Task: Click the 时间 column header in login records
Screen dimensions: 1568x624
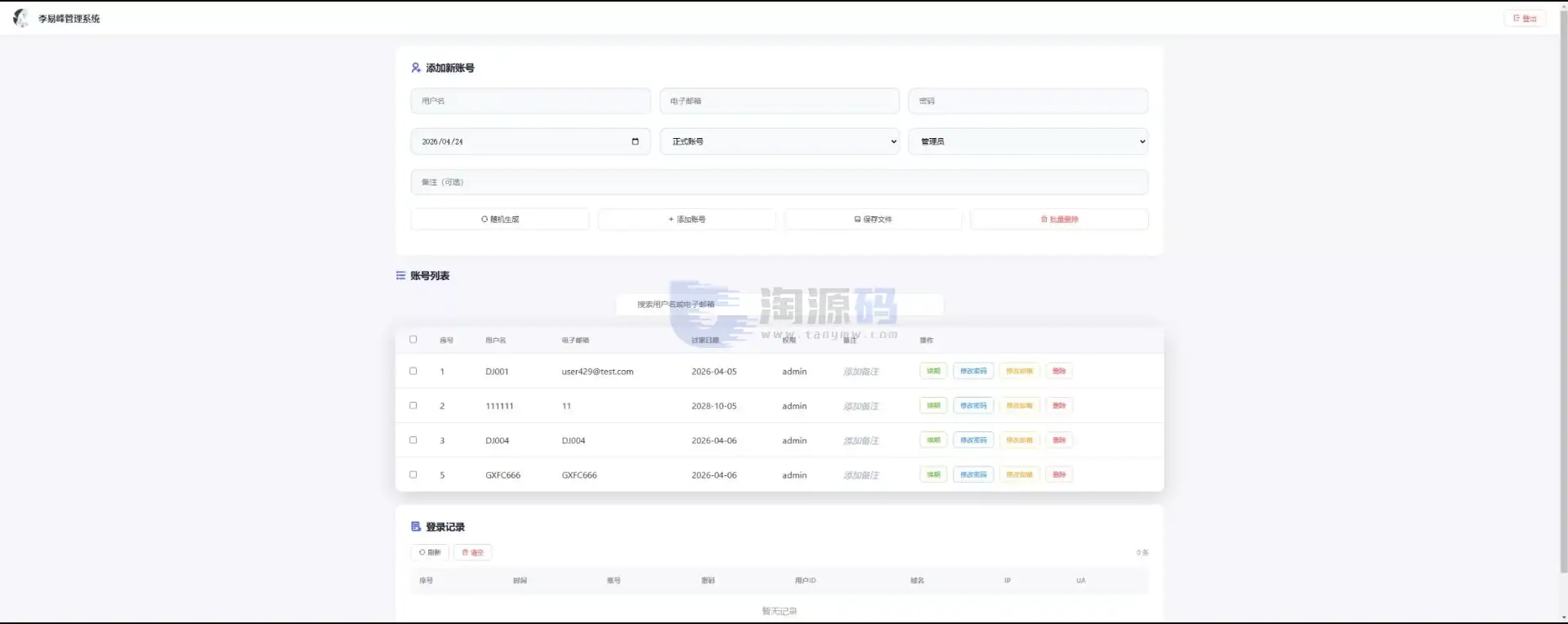Action: [520, 581]
